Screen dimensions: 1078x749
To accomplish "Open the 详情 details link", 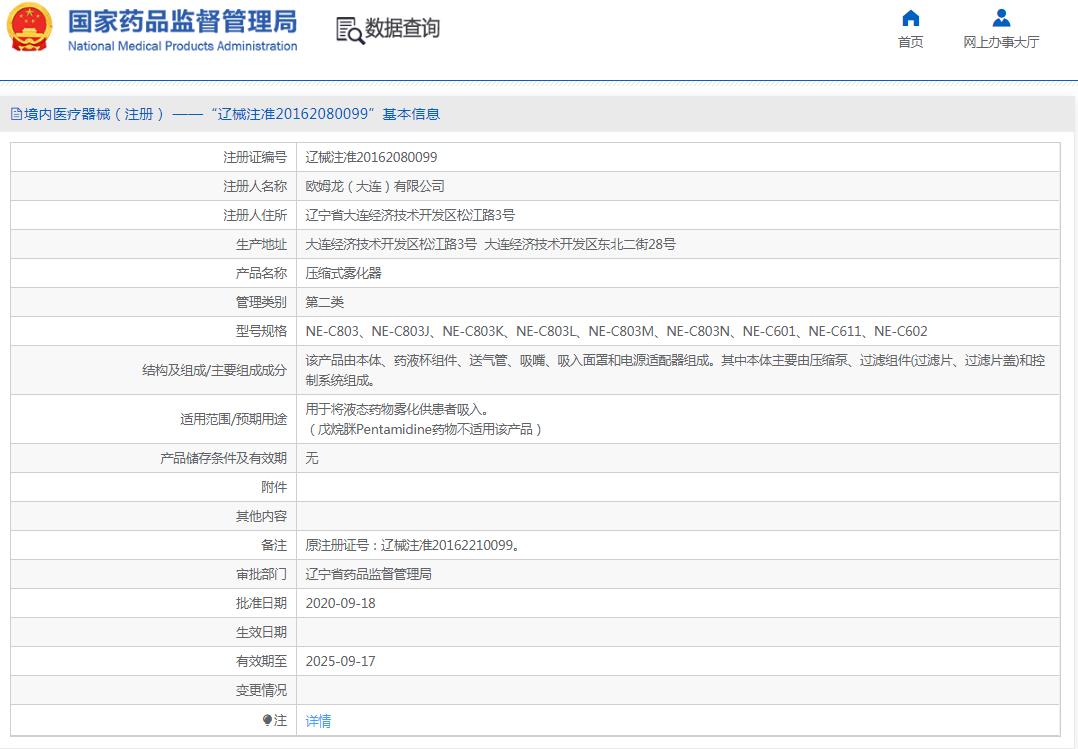I will point(317,720).
